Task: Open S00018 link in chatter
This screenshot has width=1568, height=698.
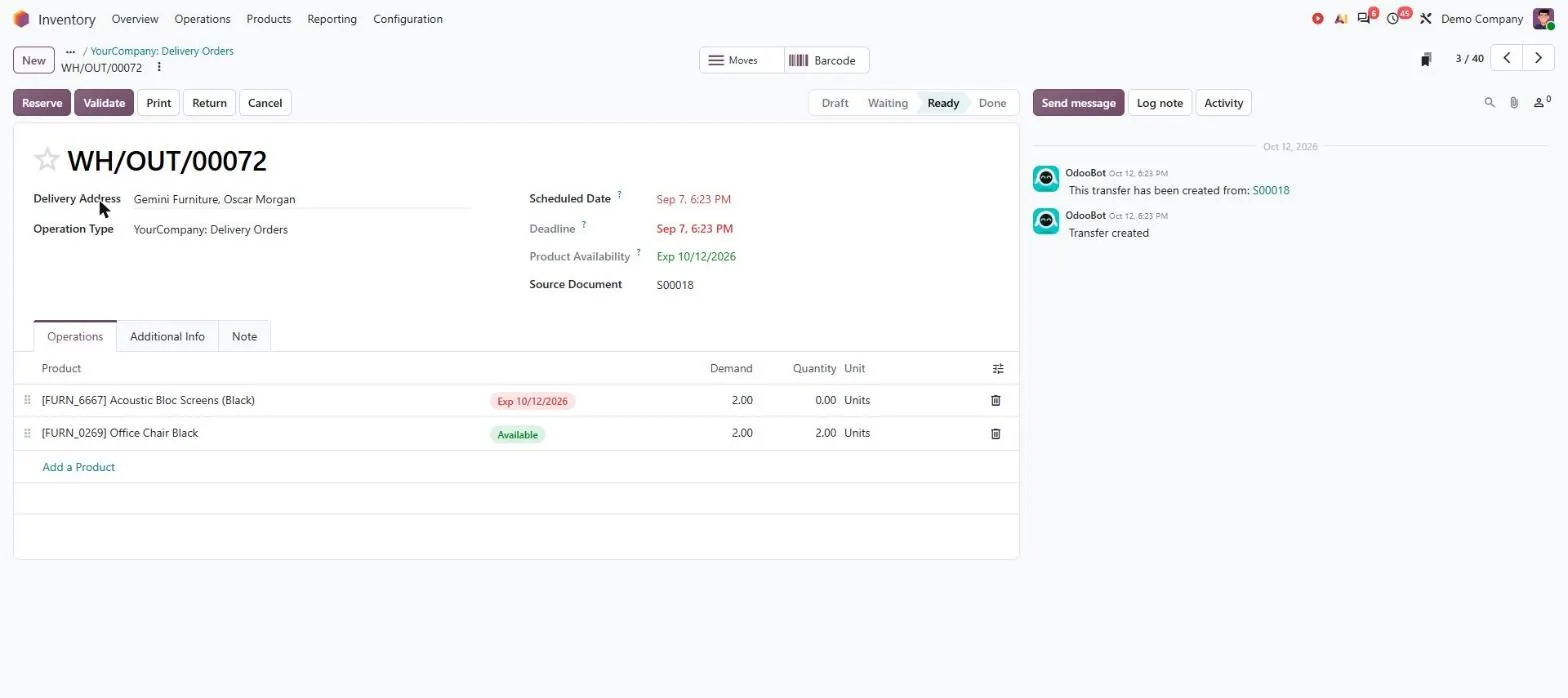Action: point(1271,190)
